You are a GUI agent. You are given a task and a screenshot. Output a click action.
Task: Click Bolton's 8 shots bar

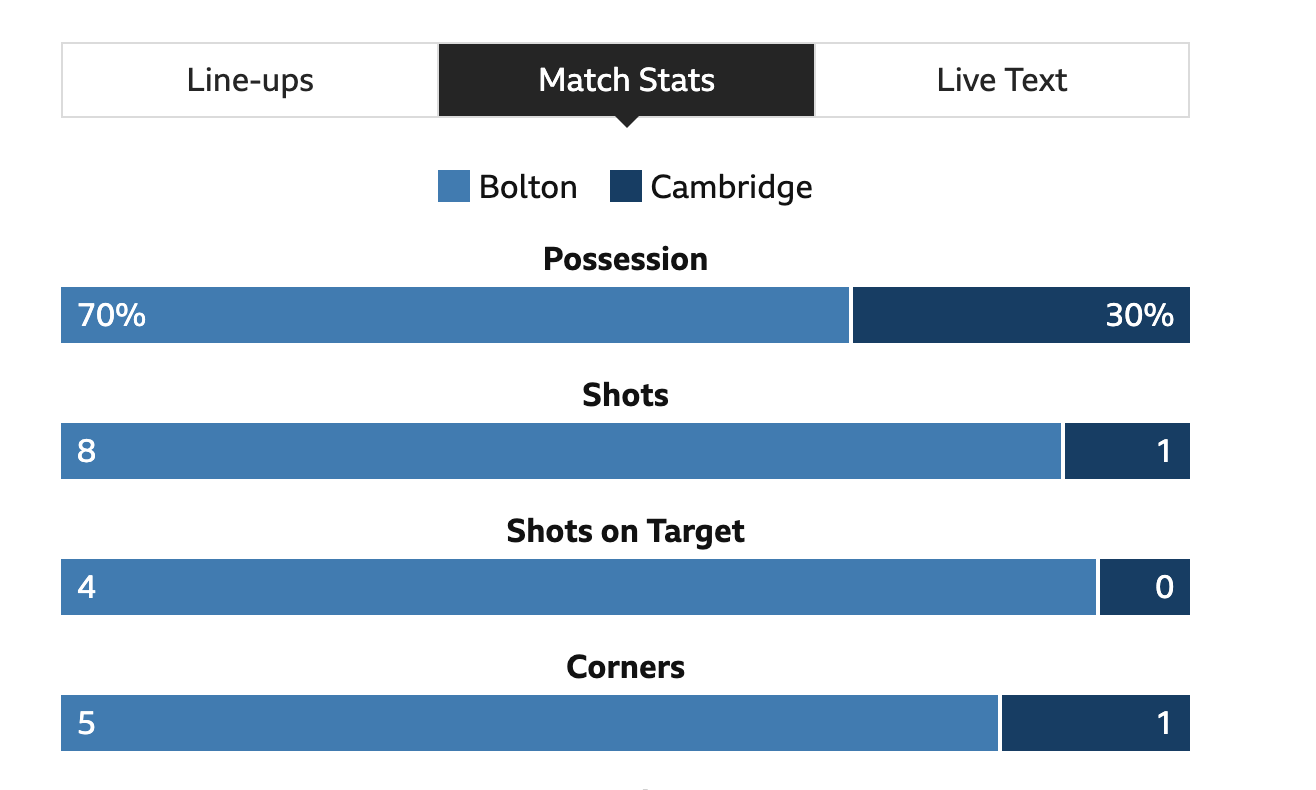click(x=561, y=451)
